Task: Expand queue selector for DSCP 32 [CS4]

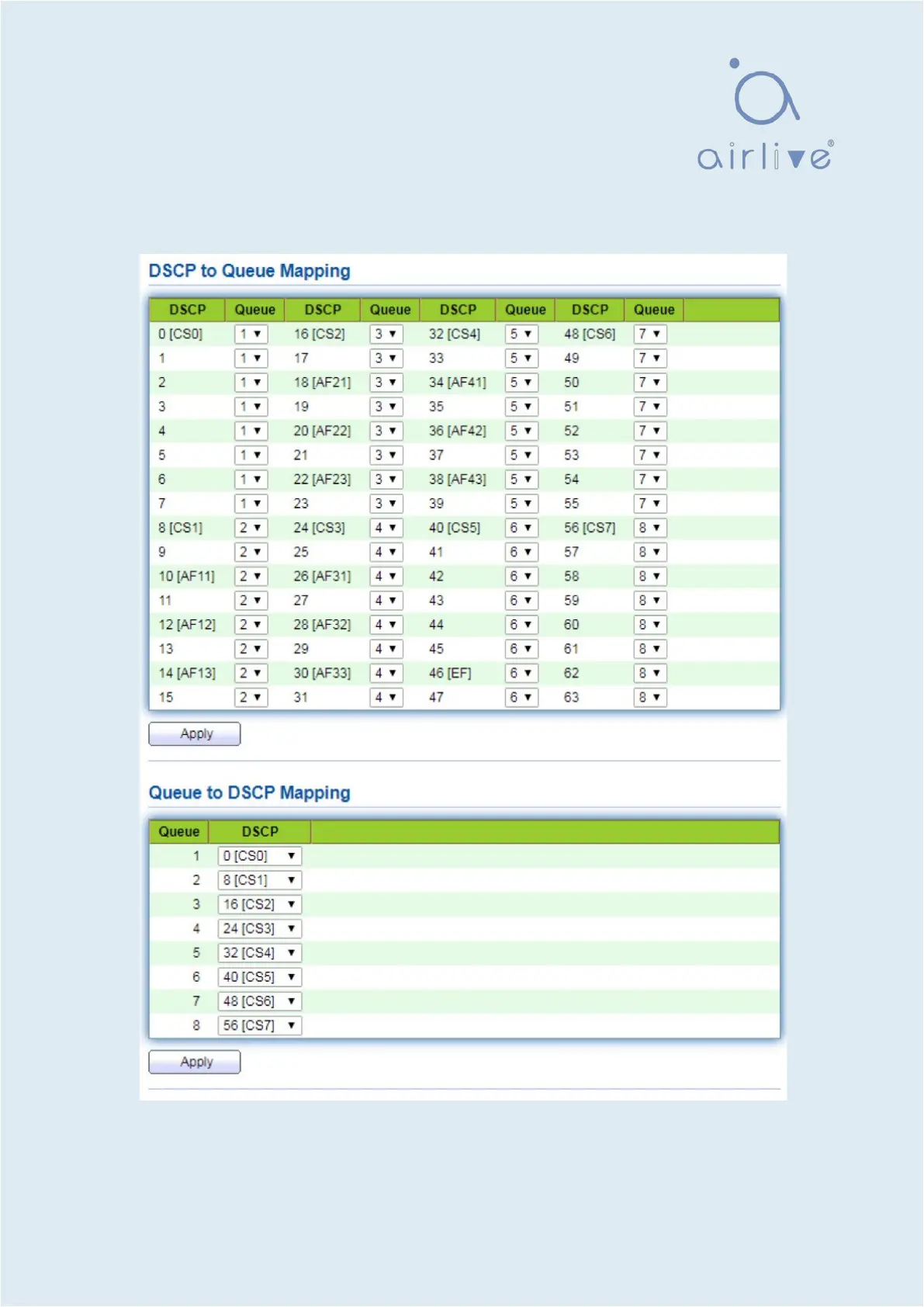Action: 521,335
